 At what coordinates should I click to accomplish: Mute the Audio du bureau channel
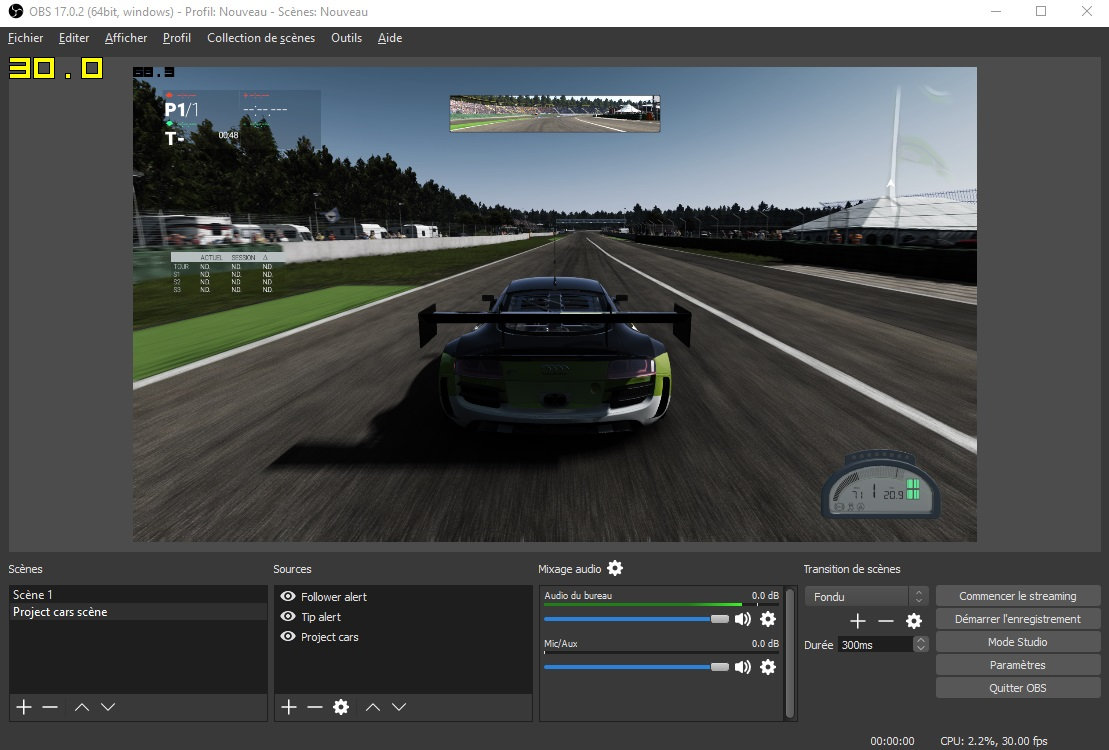(x=742, y=619)
